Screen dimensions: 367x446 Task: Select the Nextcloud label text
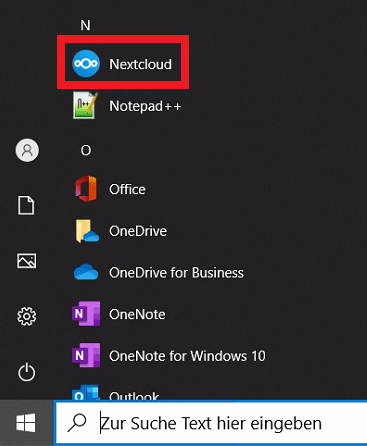[140, 64]
